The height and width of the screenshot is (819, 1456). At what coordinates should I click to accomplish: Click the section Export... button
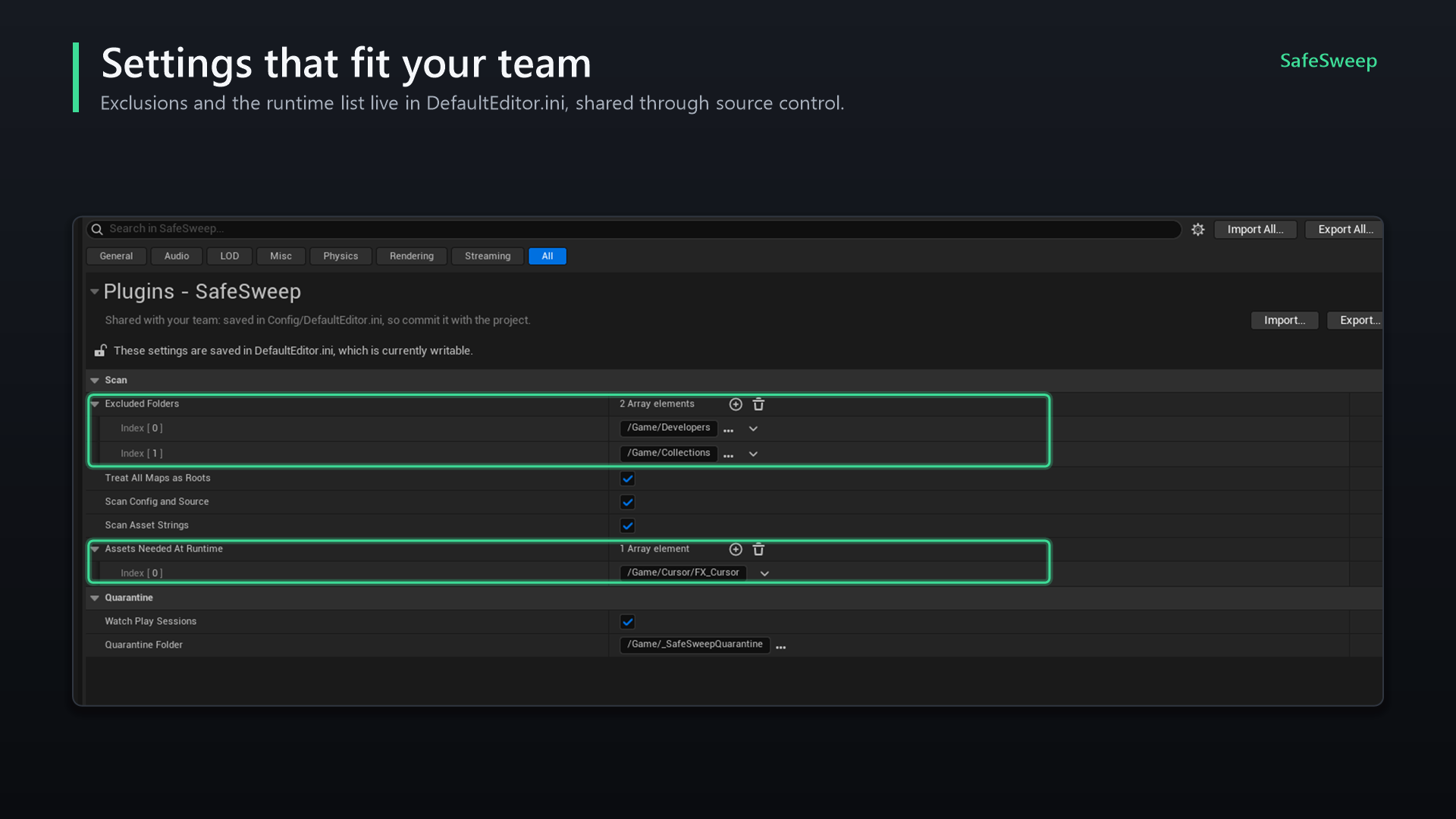[1355, 320]
